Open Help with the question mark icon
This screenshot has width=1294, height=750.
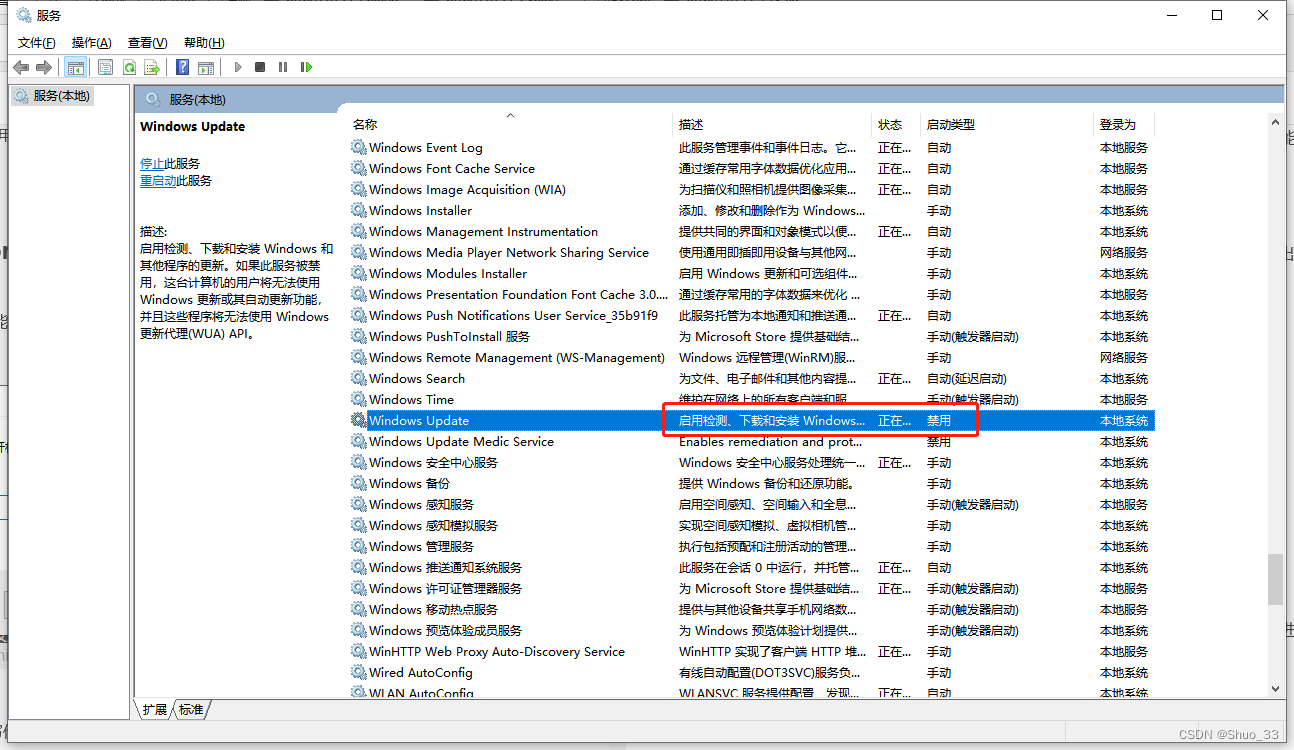[182, 67]
